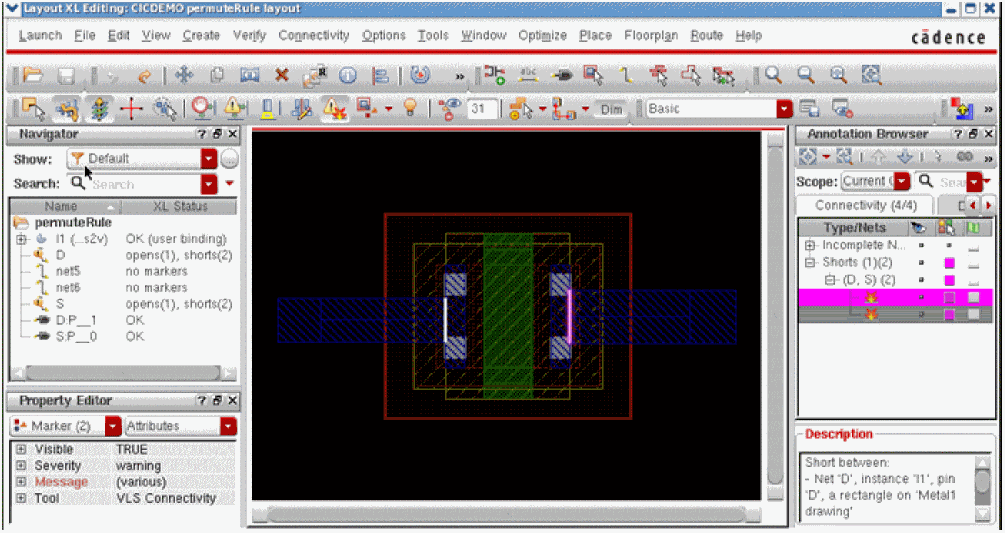This screenshot has height=533, width=1005.
Task: Select the Connectivity (4/4) tab
Action: pyautogui.click(x=865, y=206)
